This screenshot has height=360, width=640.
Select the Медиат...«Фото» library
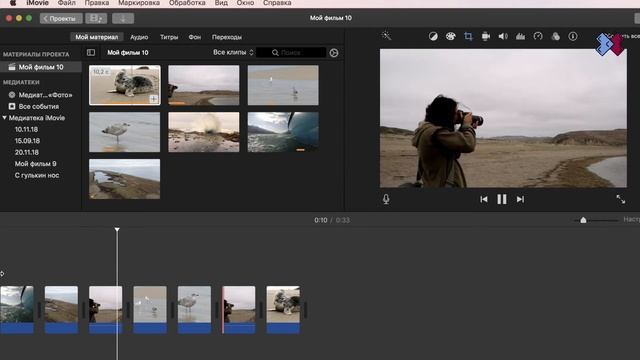coord(41,95)
